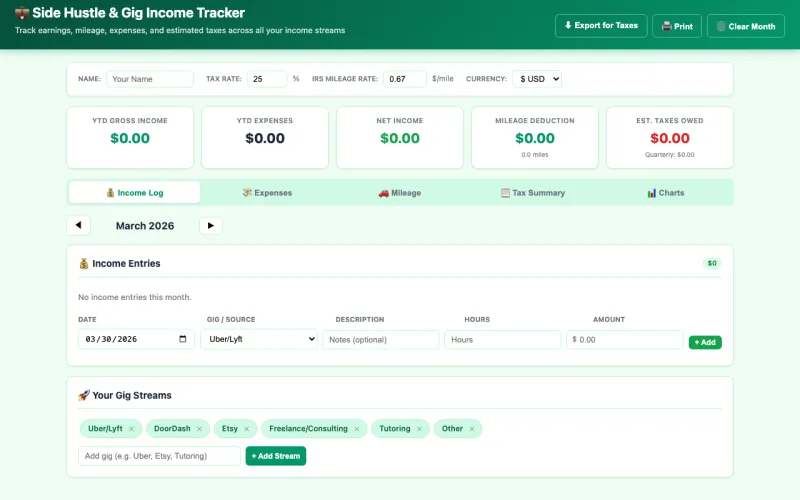Image resolution: width=800 pixels, height=500 pixels.
Task: Focus the Your Name input field
Action: pos(150,79)
